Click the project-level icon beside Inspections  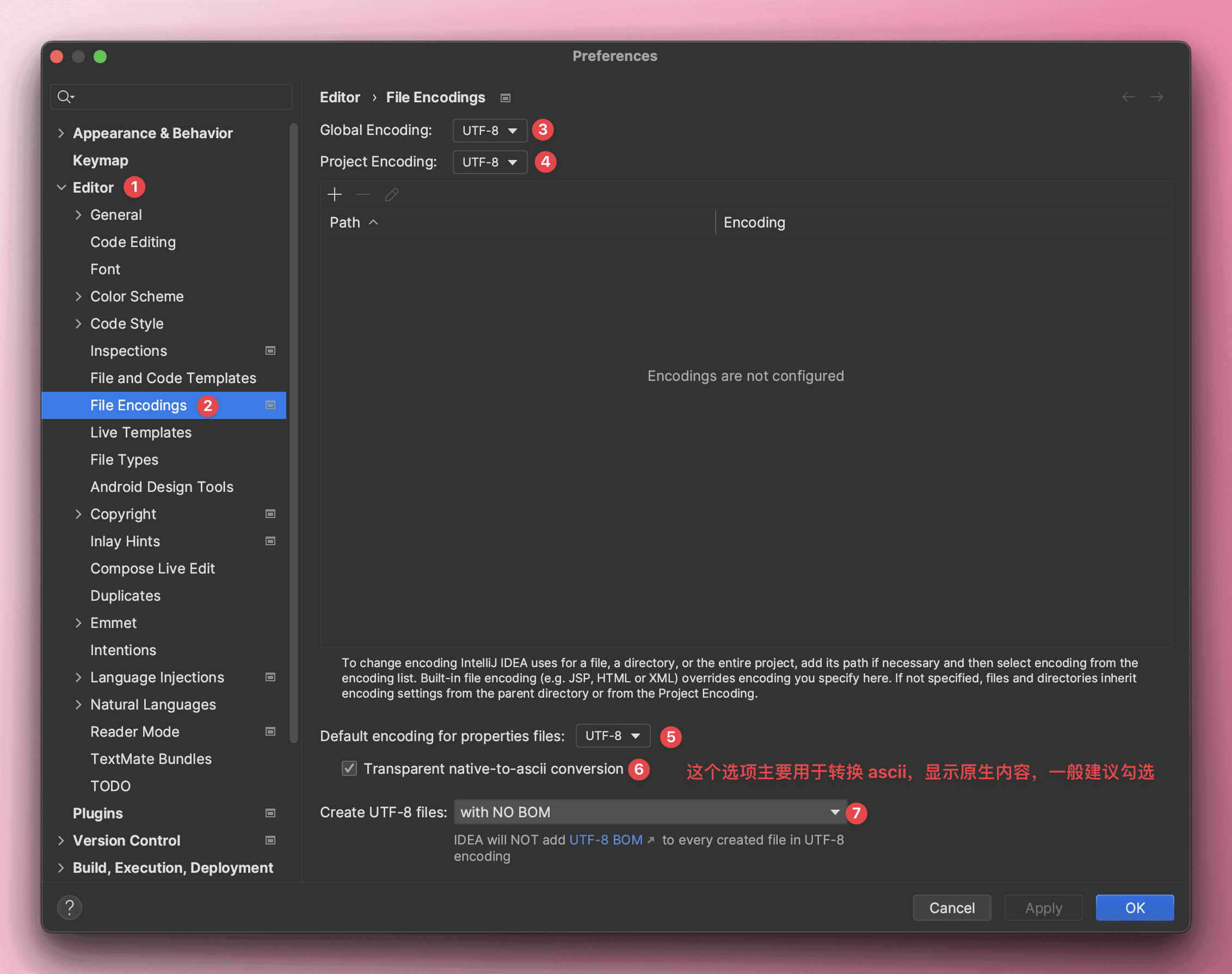coord(270,350)
